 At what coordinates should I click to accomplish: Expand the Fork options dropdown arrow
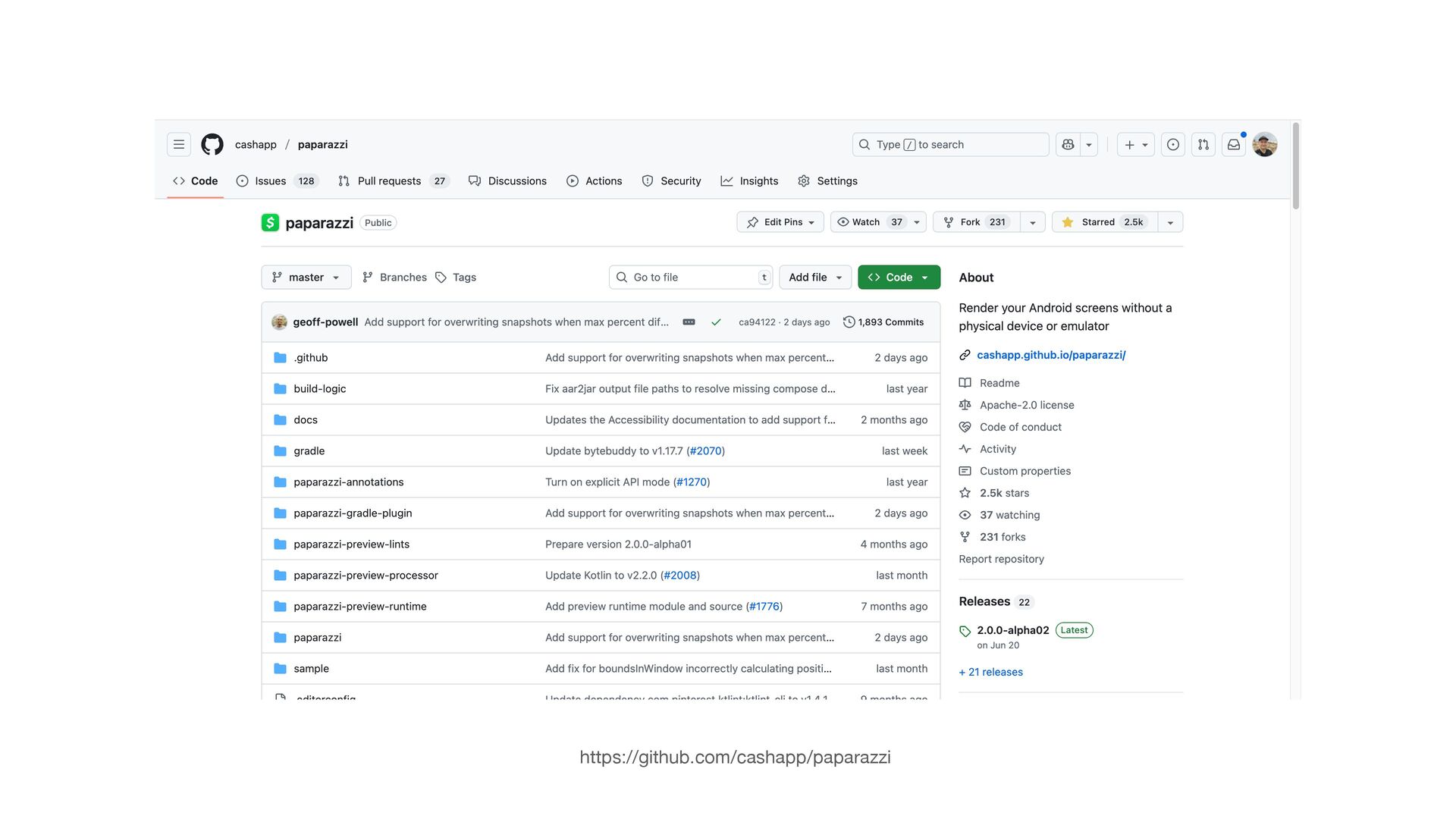pyautogui.click(x=1032, y=222)
